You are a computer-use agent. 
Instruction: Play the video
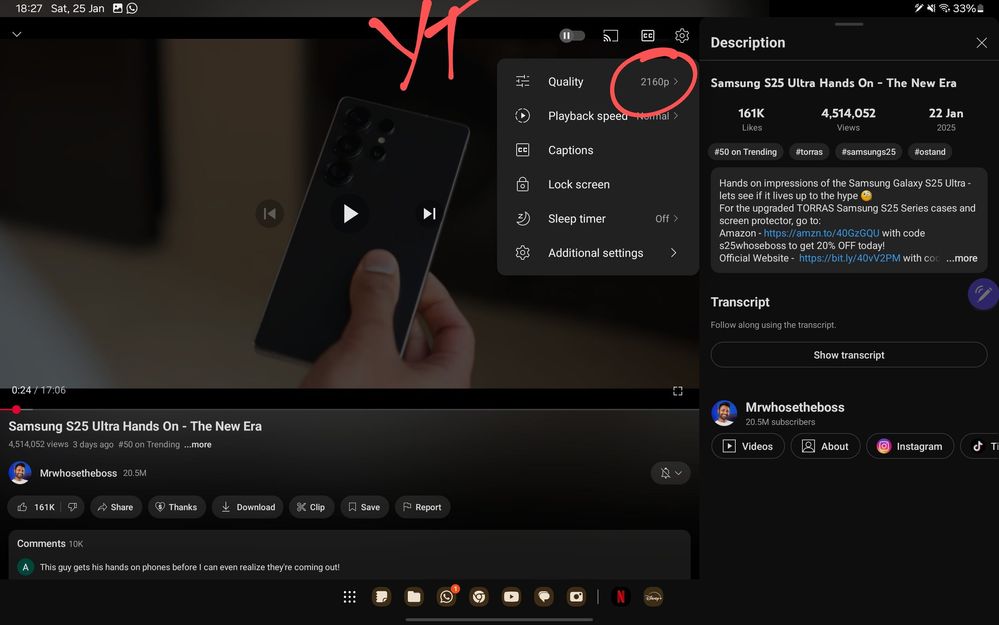350,213
